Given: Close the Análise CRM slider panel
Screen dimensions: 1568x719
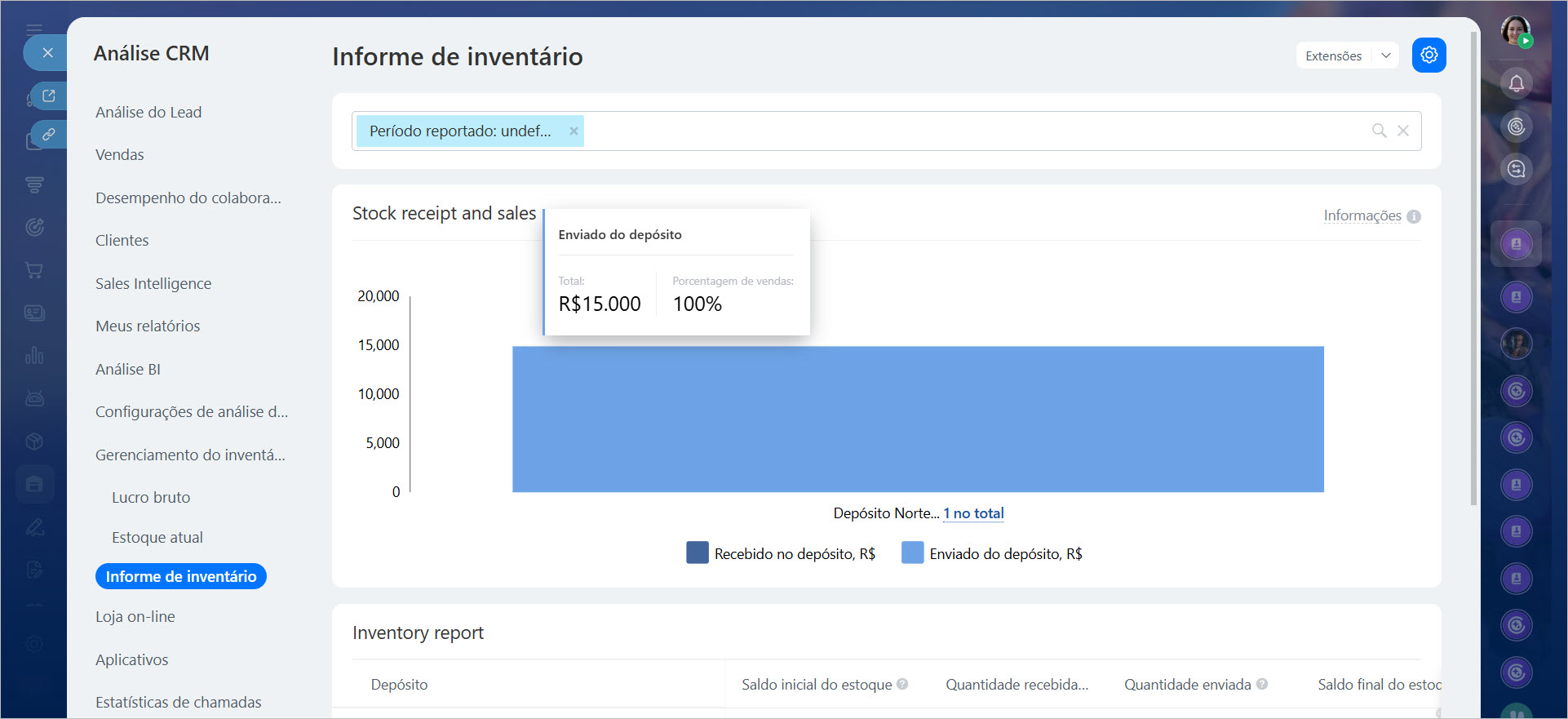Looking at the screenshot, I should 47,53.
